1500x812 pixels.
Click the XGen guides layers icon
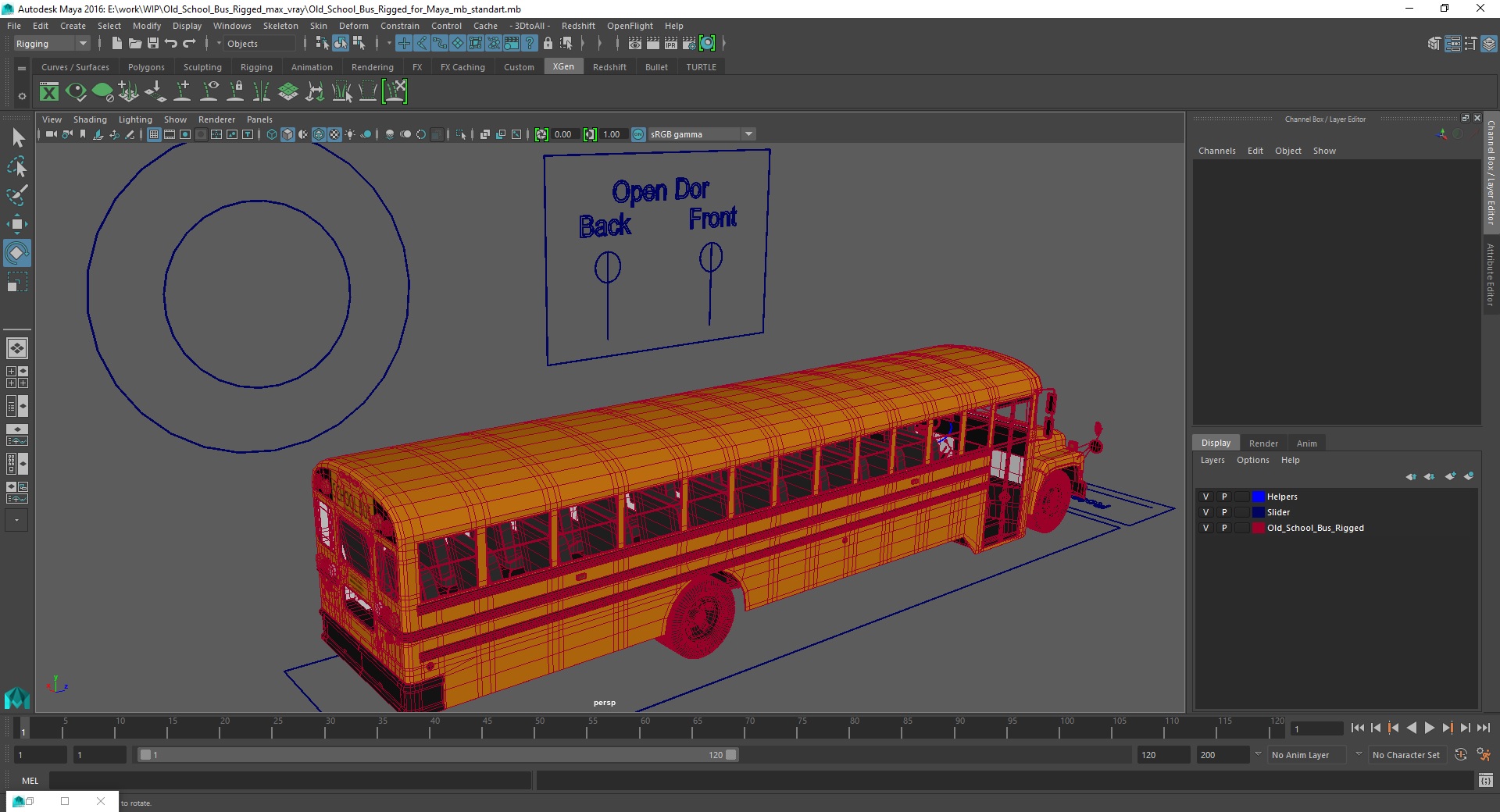(288, 92)
